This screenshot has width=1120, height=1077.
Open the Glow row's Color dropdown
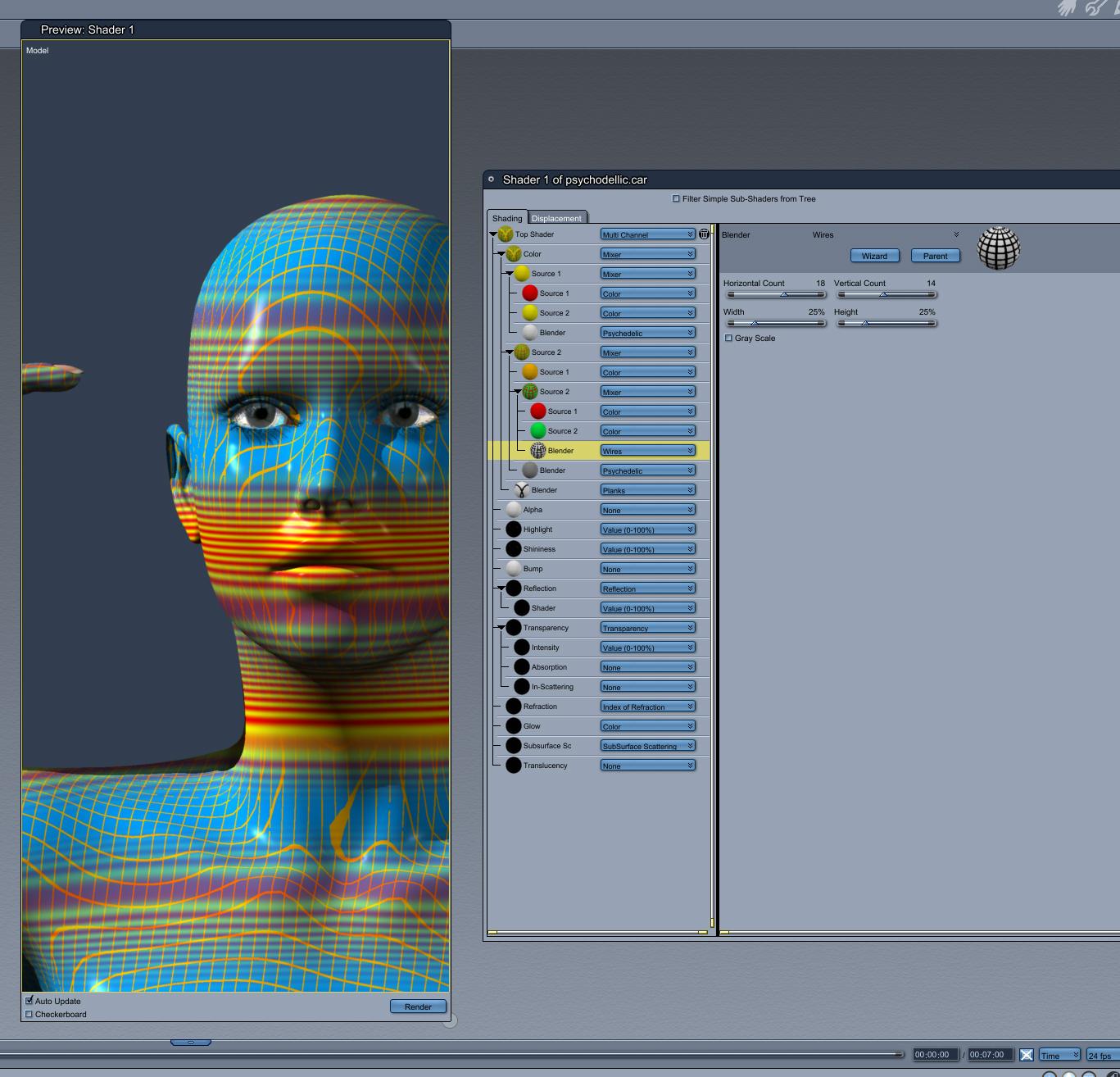pyautogui.click(x=648, y=726)
